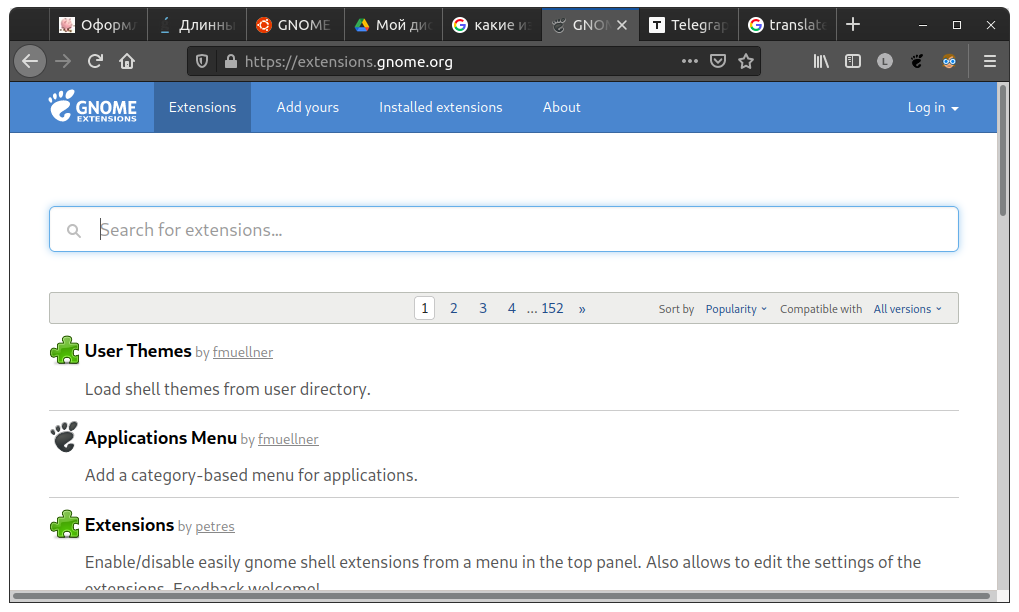Viewport: 1019px width, 612px height.
Task: Open a new browser tab
Action: [853, 25]
